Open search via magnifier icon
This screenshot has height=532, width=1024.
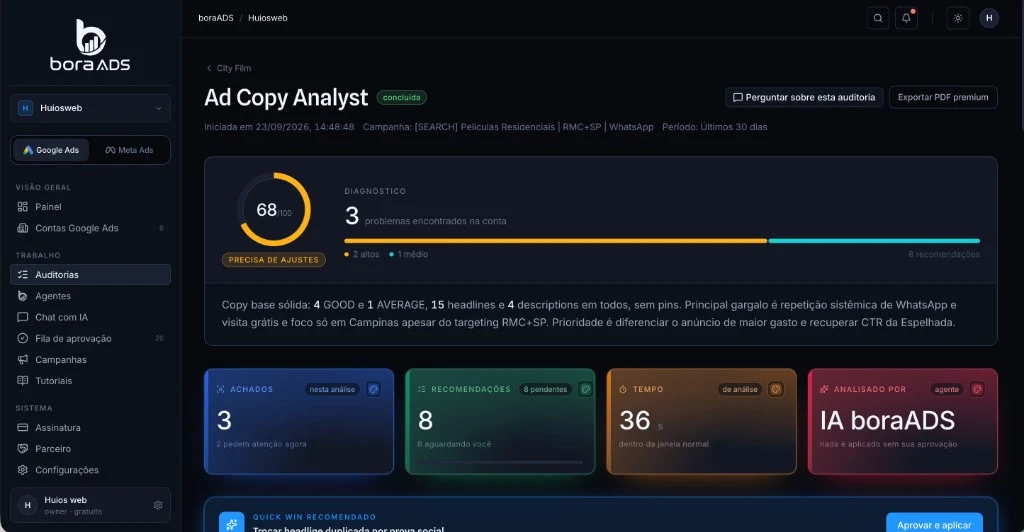(878, 18)
